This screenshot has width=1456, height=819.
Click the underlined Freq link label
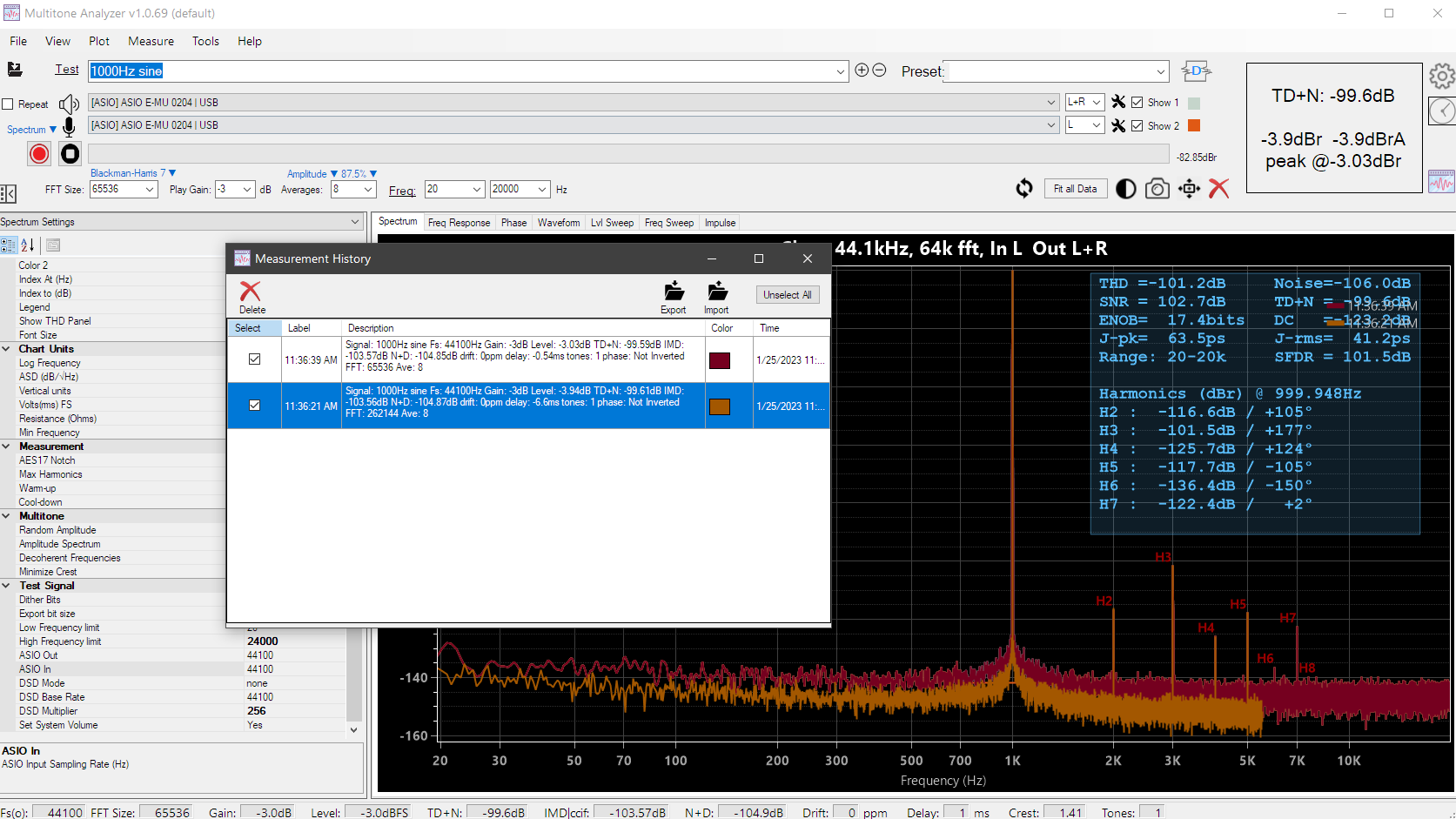402,191
